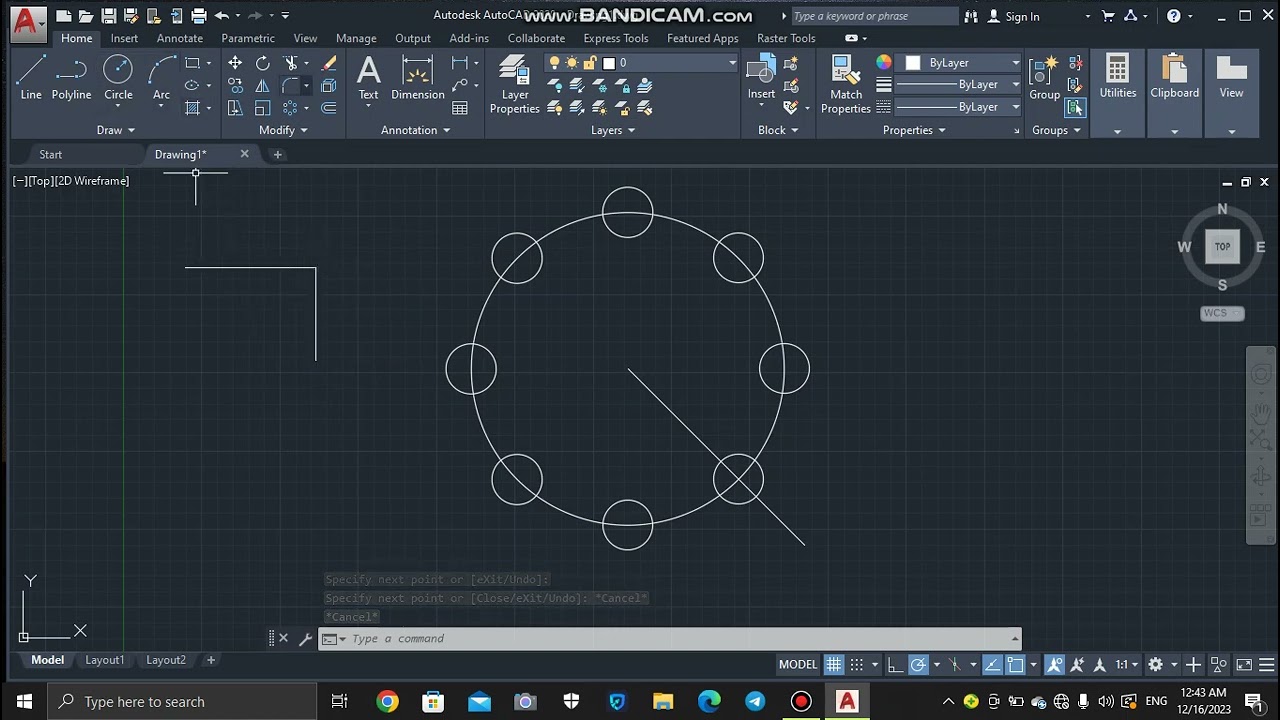Switch to the Manage ribbon tab
The image size is (1280, 720).
click(x=356, y=38)
